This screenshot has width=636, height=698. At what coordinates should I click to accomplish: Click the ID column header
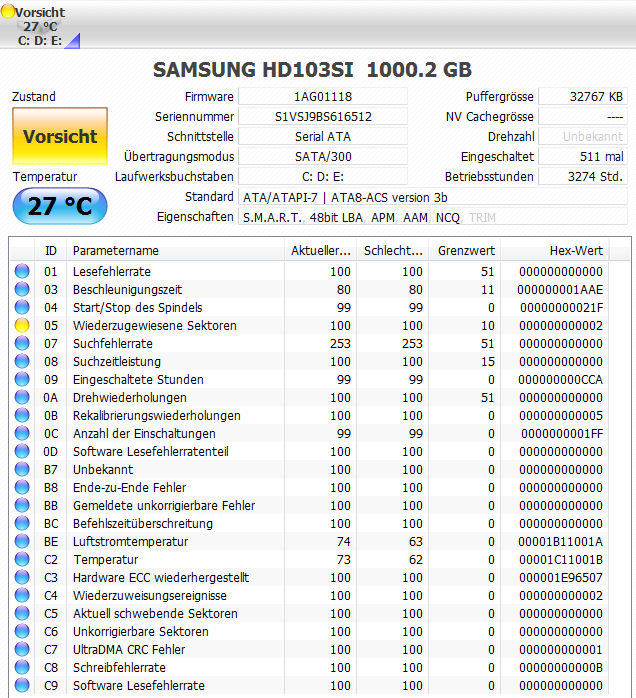coord(51,251)
